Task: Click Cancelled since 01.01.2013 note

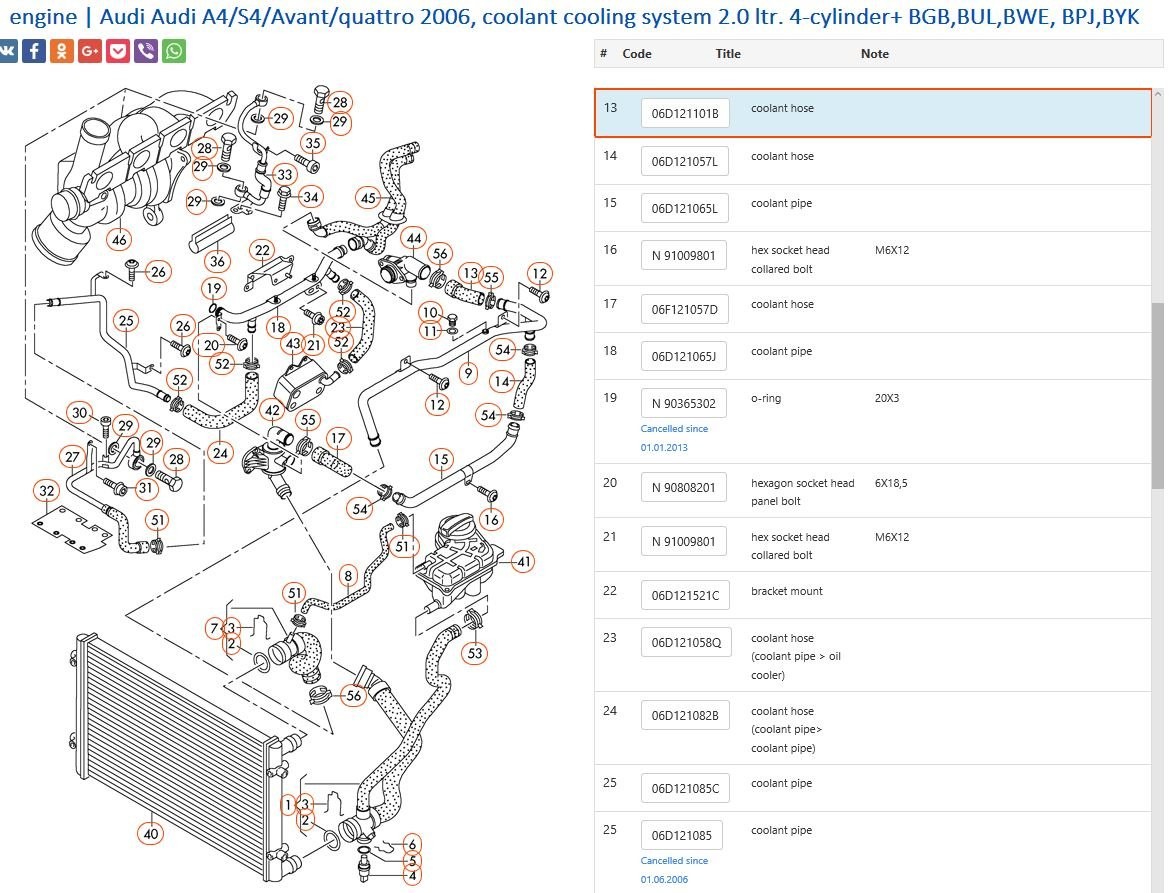Action: point(674,438)
